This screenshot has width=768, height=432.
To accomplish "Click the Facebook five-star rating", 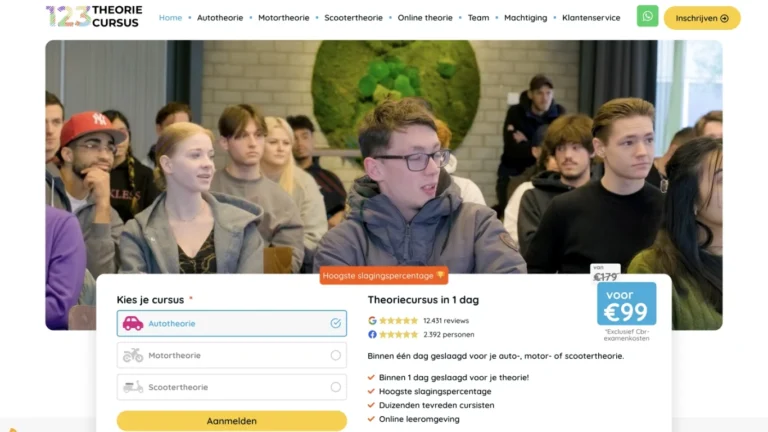I will point(398,335).
